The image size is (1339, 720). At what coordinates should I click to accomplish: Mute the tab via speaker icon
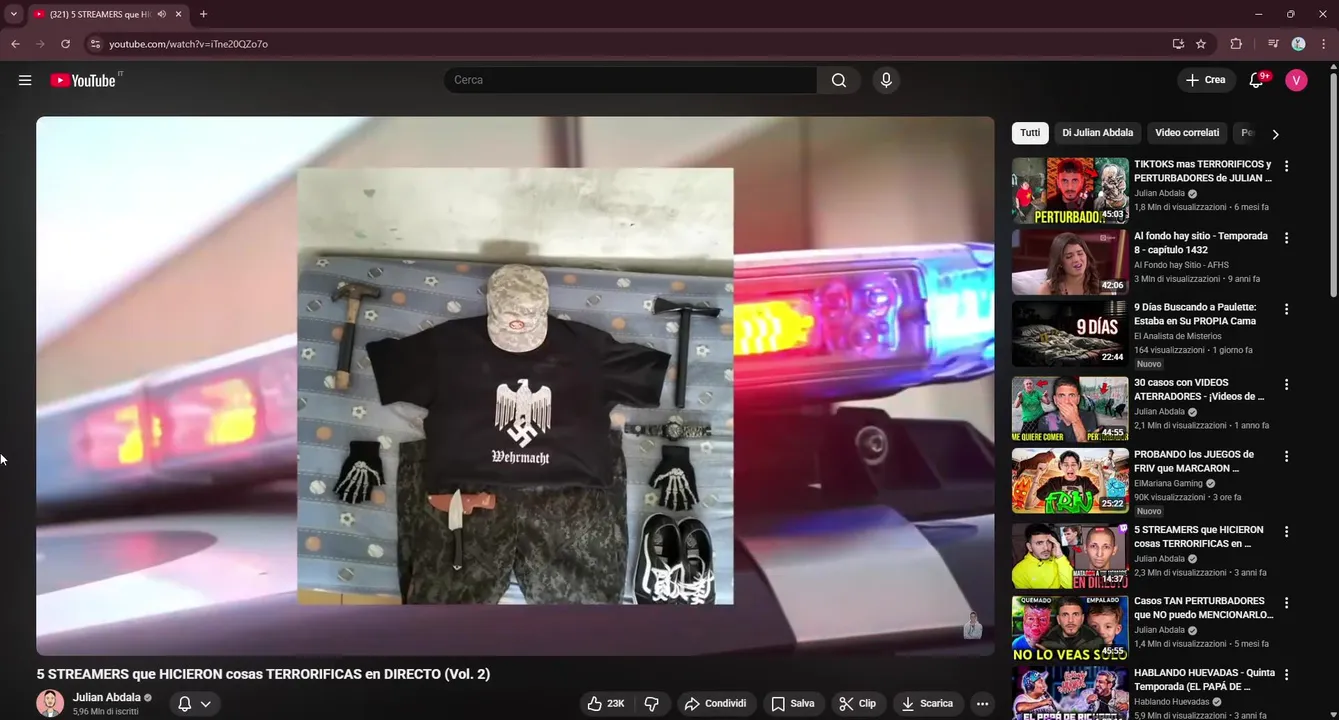161,14
